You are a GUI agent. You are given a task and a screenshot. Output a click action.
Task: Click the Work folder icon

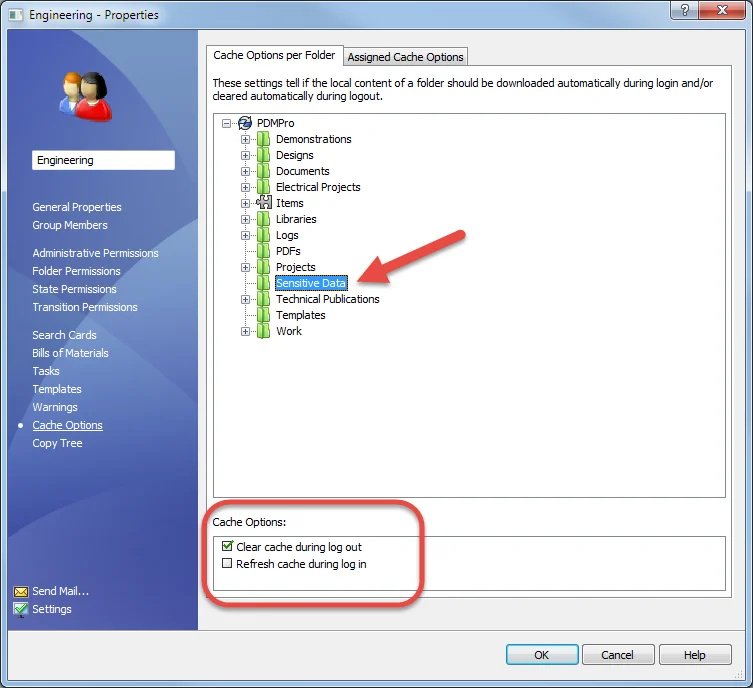[263, 331]
